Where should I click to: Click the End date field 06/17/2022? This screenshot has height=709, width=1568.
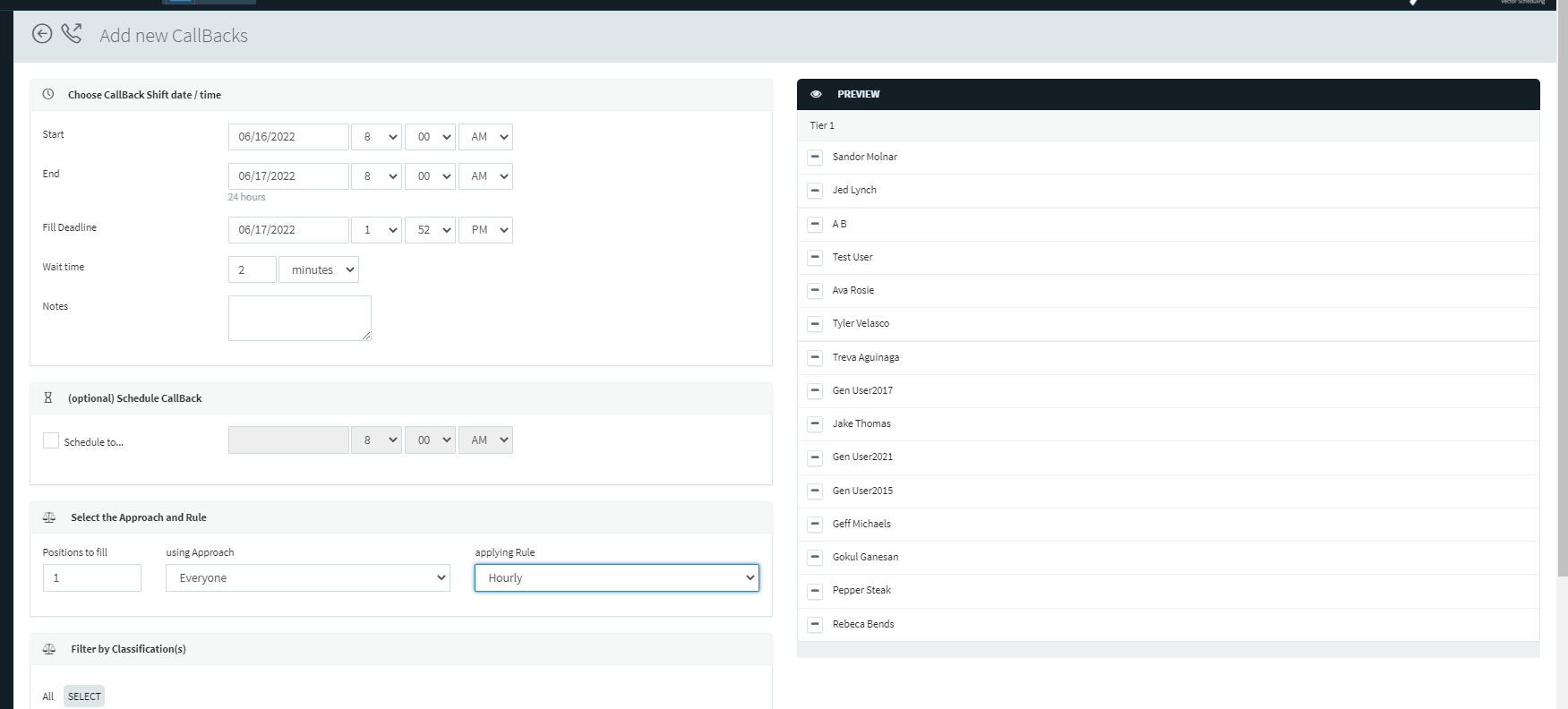click(x=288, y=176)
